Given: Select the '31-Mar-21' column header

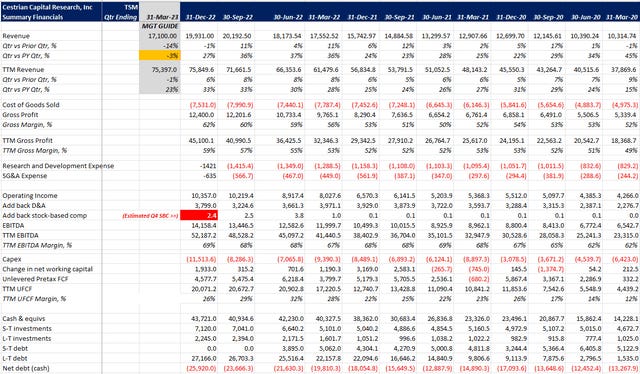Looking at the screenshot, I should click(473, 17).
